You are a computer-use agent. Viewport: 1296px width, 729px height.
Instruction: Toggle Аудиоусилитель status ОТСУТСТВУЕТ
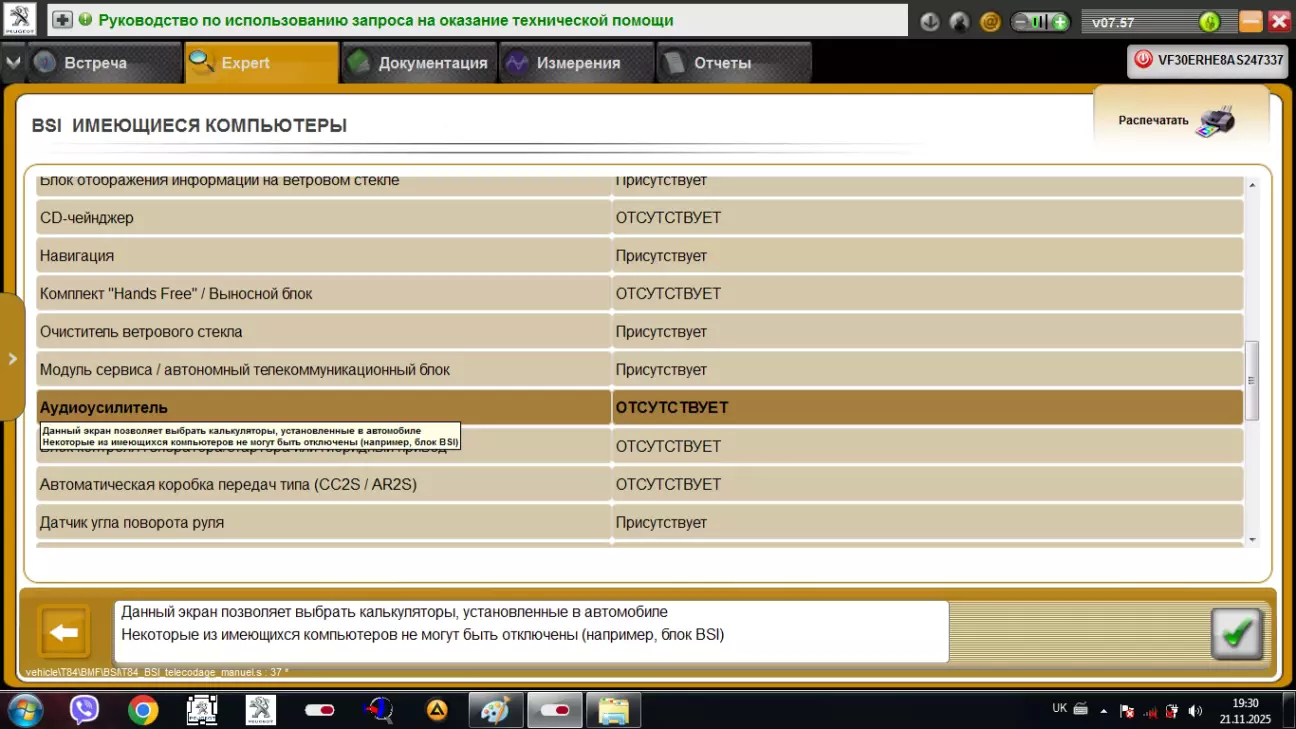pos(926,408)
